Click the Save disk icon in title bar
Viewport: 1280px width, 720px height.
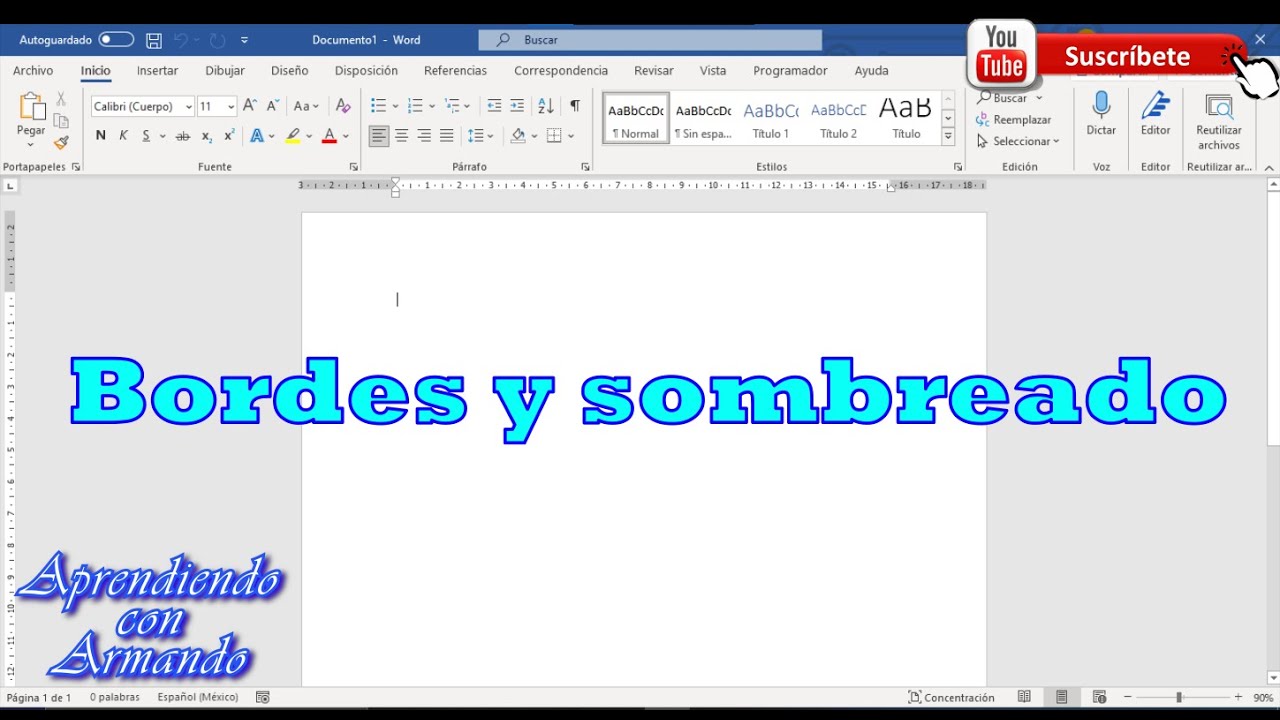154,40
